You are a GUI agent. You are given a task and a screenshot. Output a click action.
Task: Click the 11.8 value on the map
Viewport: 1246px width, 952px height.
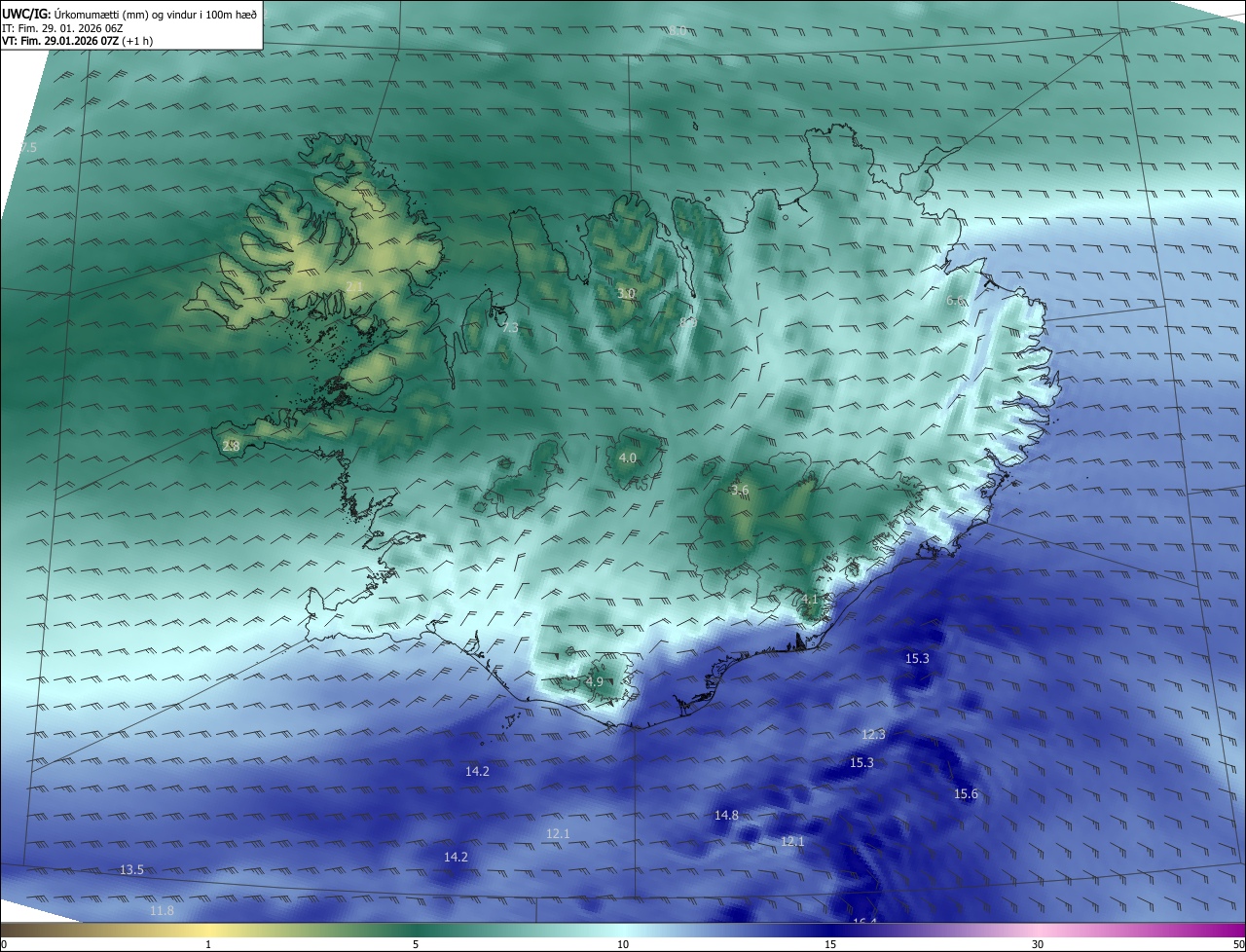point(162,910)
